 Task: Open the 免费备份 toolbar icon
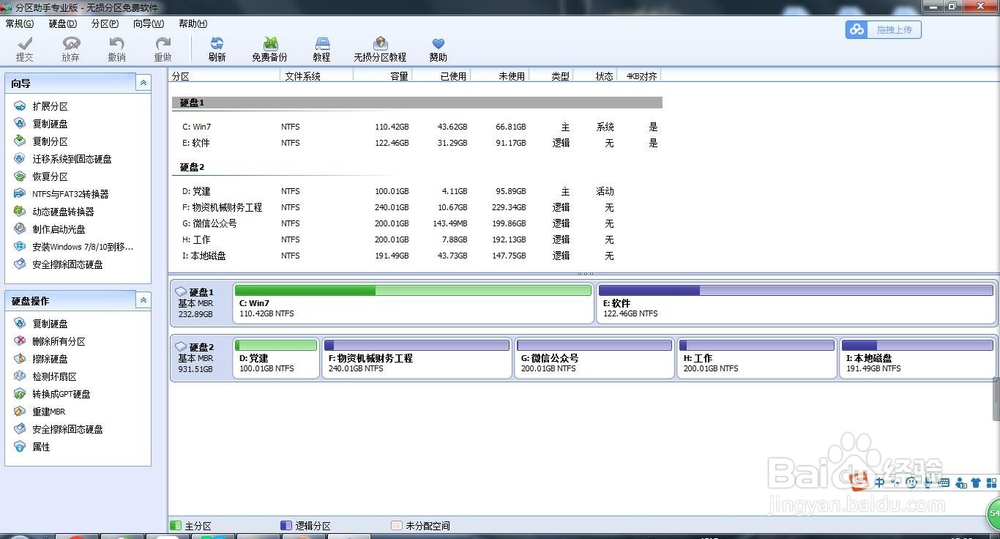point(270,43)
